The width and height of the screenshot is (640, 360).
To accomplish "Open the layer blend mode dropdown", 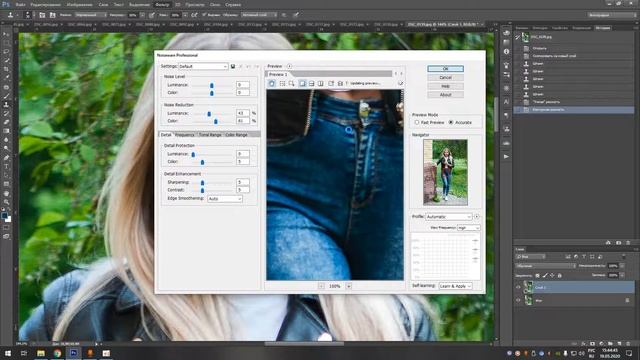I will tap(545, 266).
